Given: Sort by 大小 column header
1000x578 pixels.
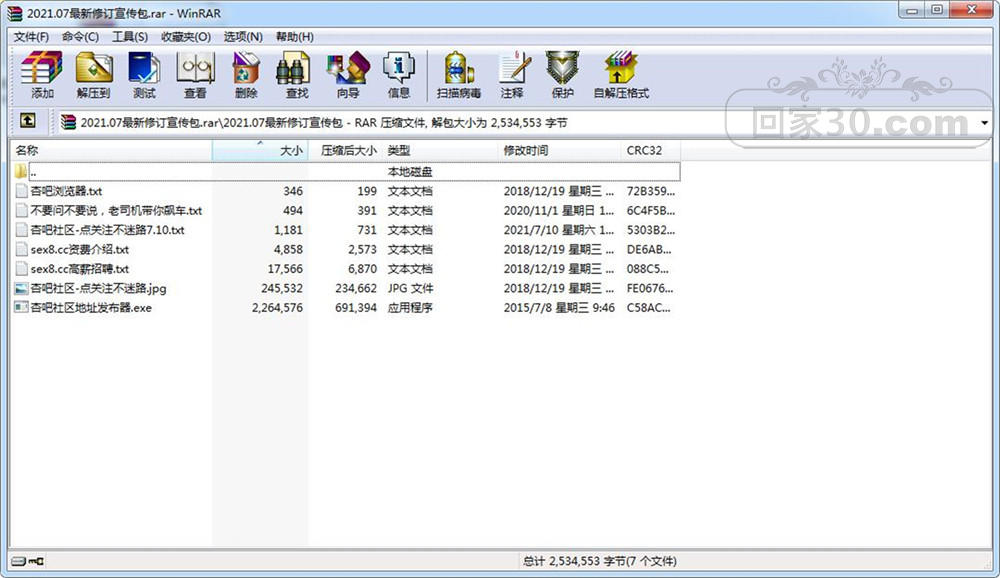Looking at the screenshot, I should [260, 151].
